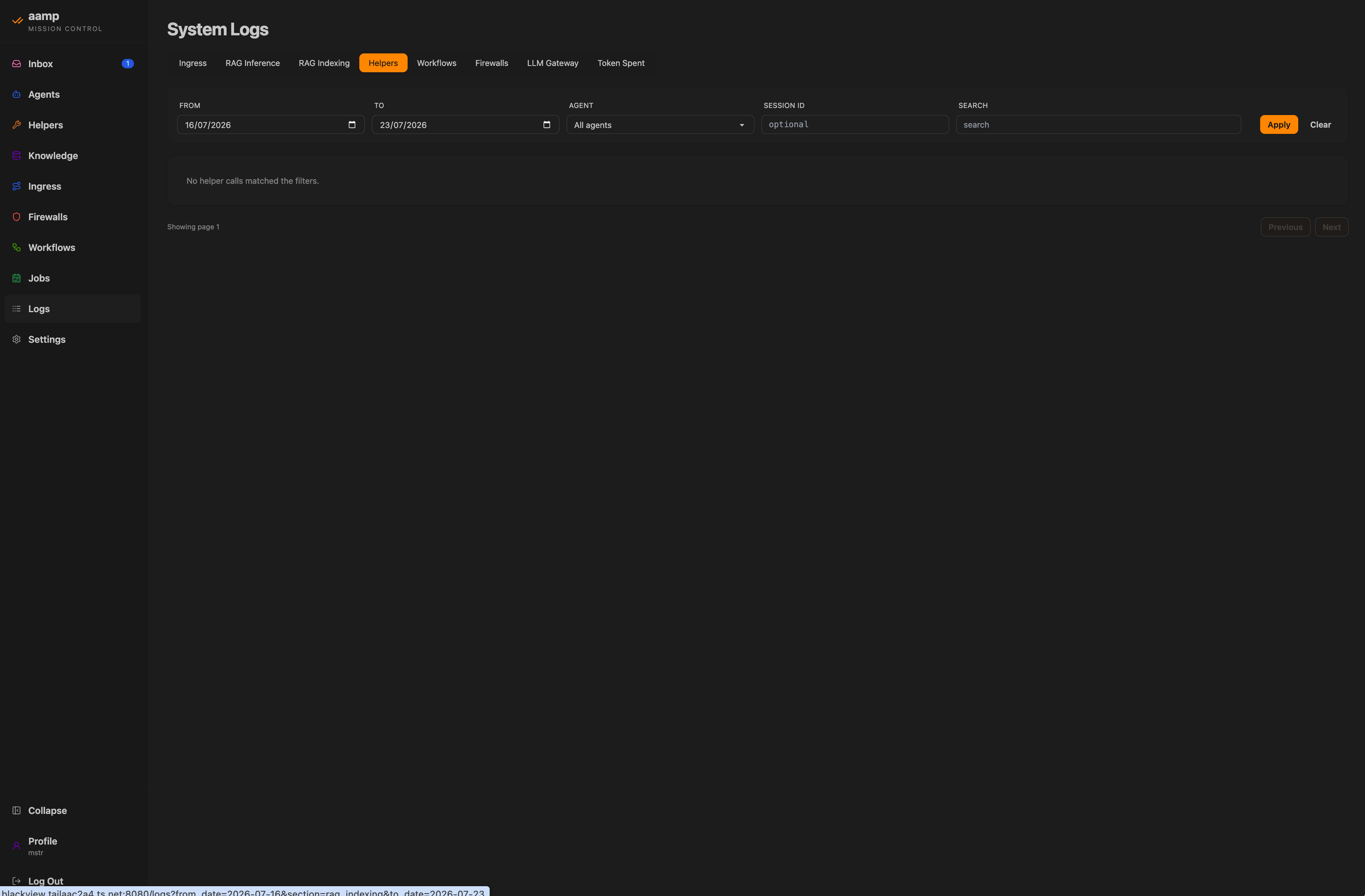Switch to the Workflows logs tab
The image size is (1365, 896).
pos(436,63)
